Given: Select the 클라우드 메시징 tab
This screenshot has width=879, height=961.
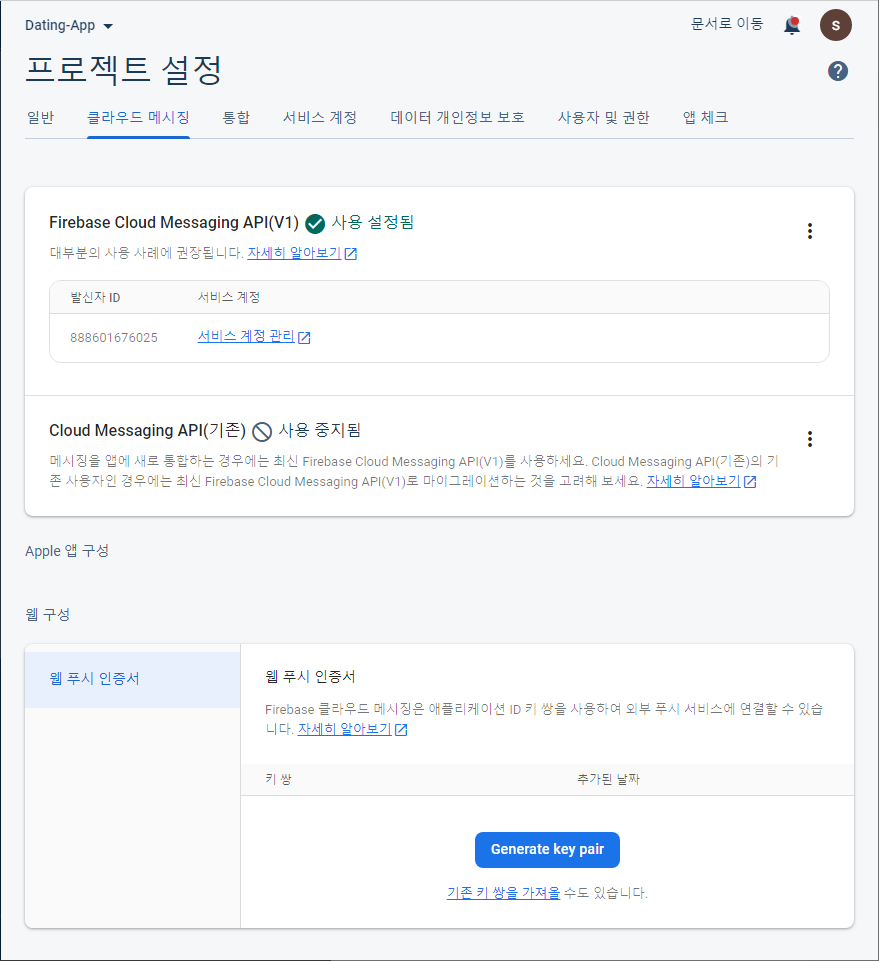Looking at the screenshot, I should [x=139, y=117].
